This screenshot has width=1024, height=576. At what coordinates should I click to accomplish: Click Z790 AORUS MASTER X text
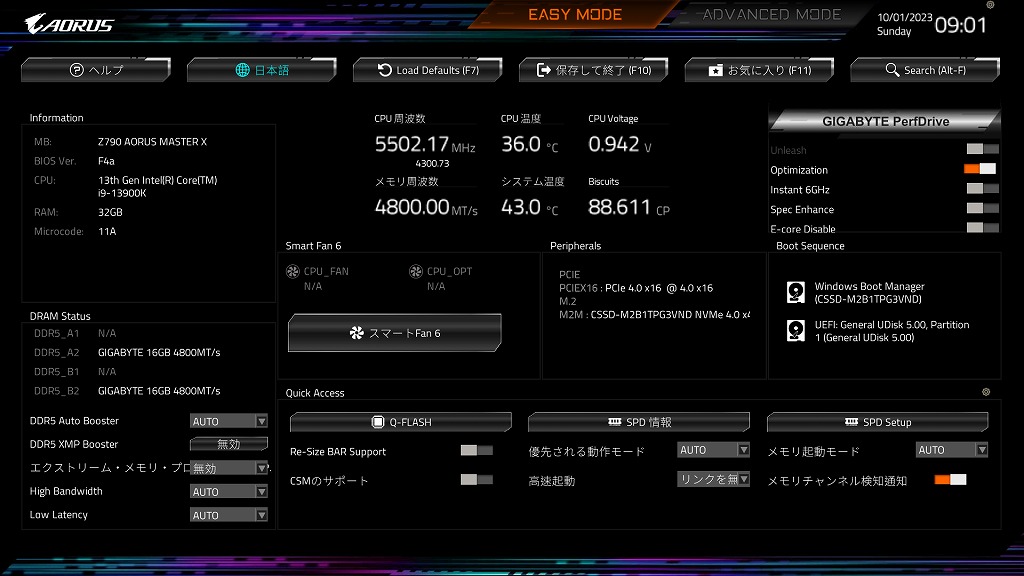pyautogui.click(x=152, y=142)
